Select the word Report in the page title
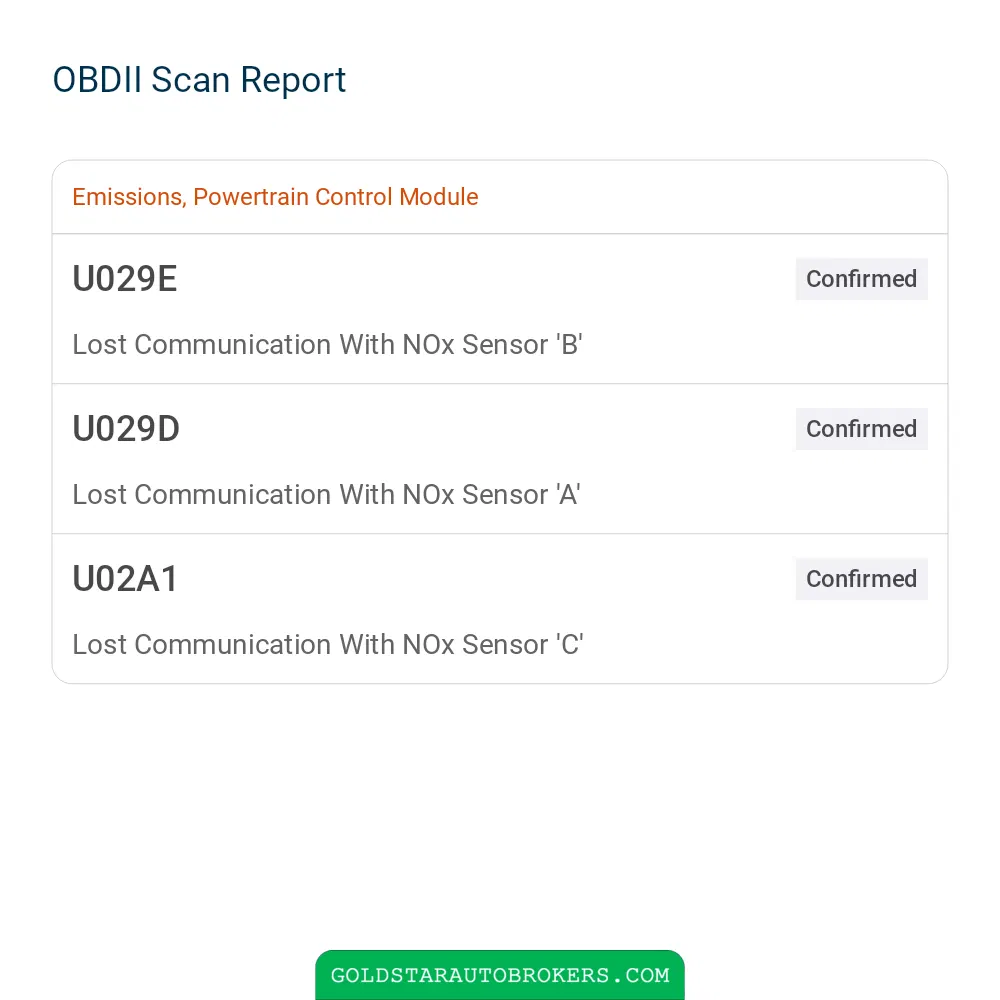1000x1000 pixels. point(293,80)
